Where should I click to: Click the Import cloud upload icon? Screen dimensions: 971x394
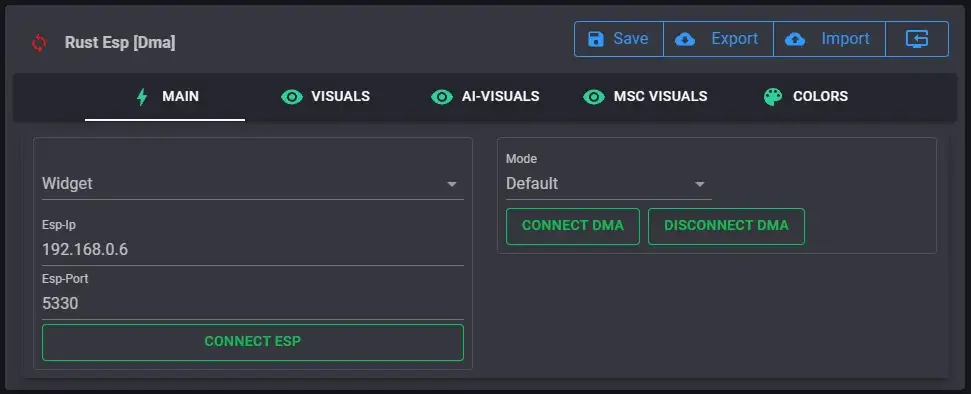point(795,39)
